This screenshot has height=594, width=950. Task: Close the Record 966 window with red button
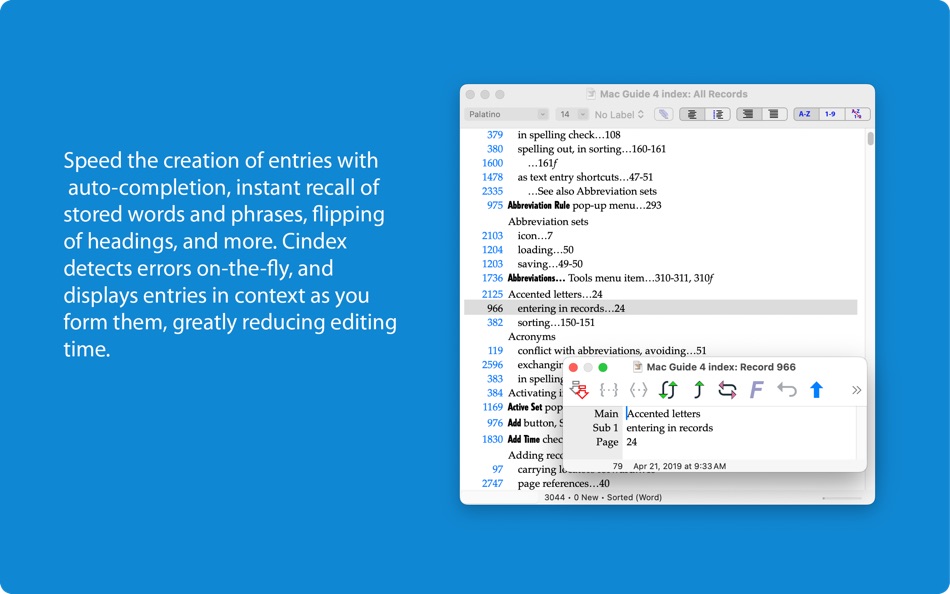click(573, 367)
